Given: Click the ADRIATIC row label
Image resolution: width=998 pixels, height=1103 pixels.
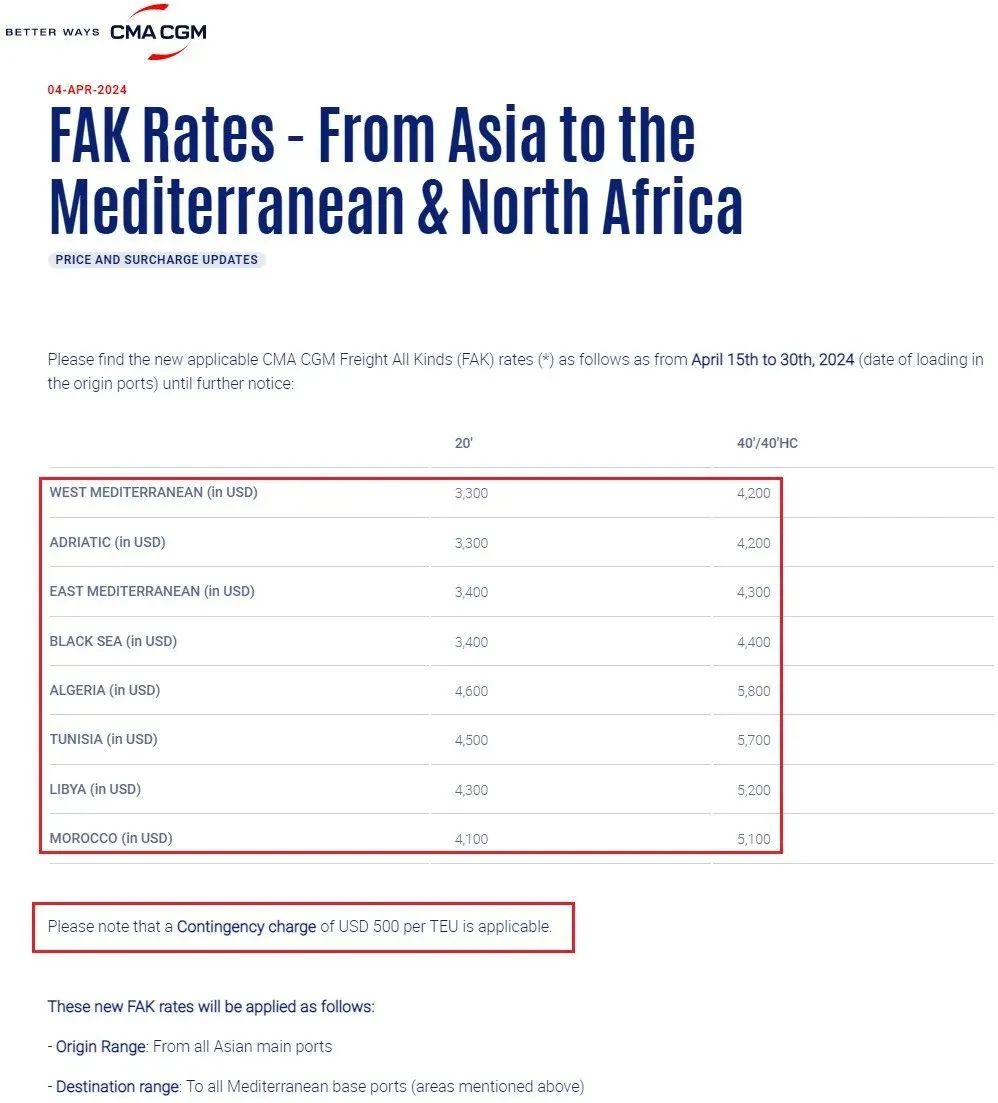Looking at the screenshot, I should coord(107,542).
